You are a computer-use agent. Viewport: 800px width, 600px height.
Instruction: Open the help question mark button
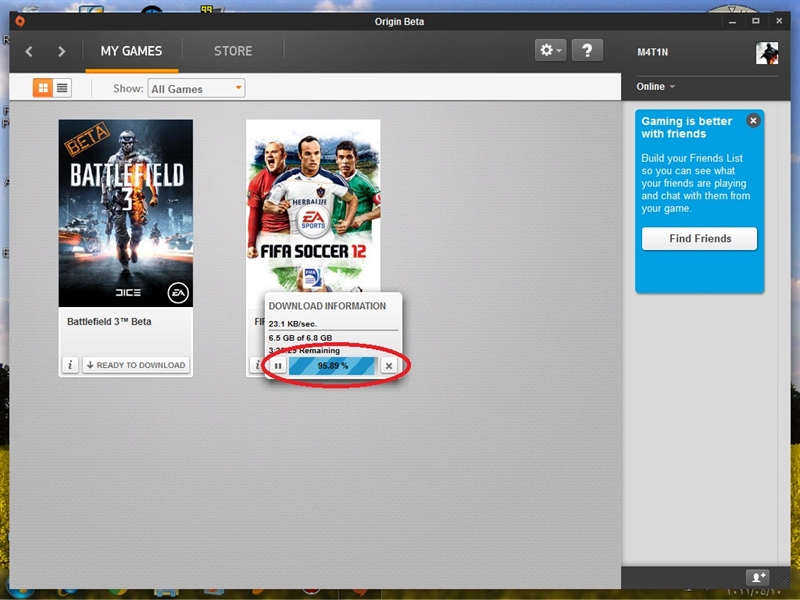coord(587,50)
